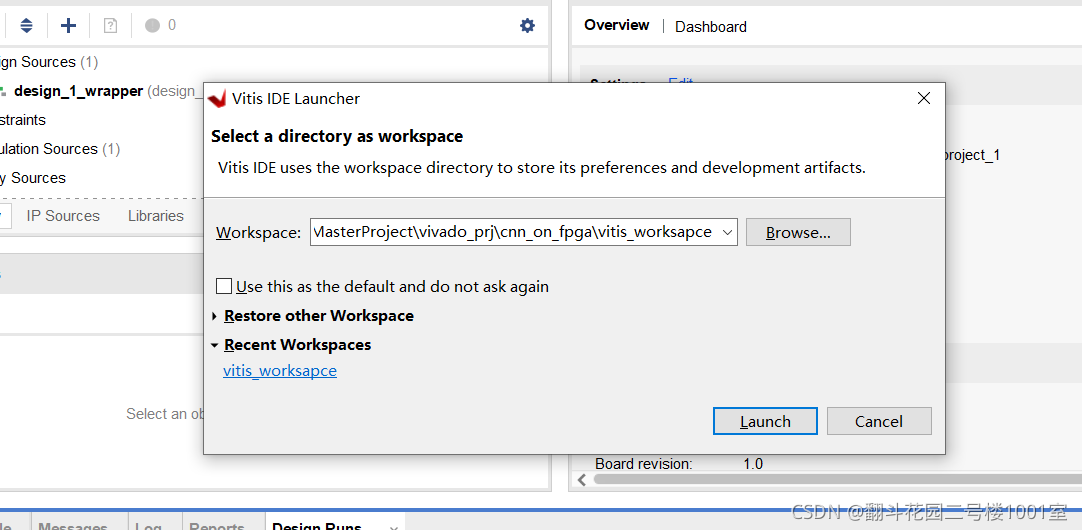Select the design_1_wrapper source item
The width and height of the screenshot is (1082, 530).
[78, 91]
